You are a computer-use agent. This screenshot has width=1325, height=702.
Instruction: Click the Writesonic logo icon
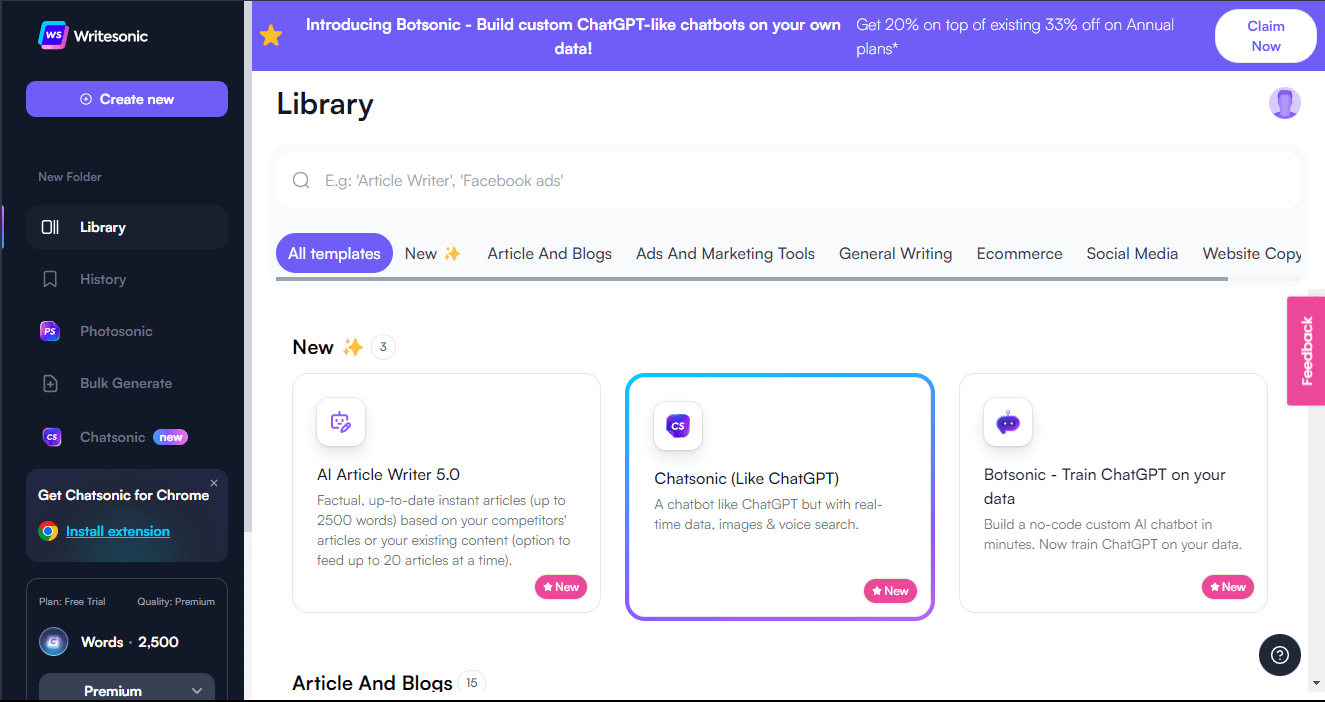53,35
